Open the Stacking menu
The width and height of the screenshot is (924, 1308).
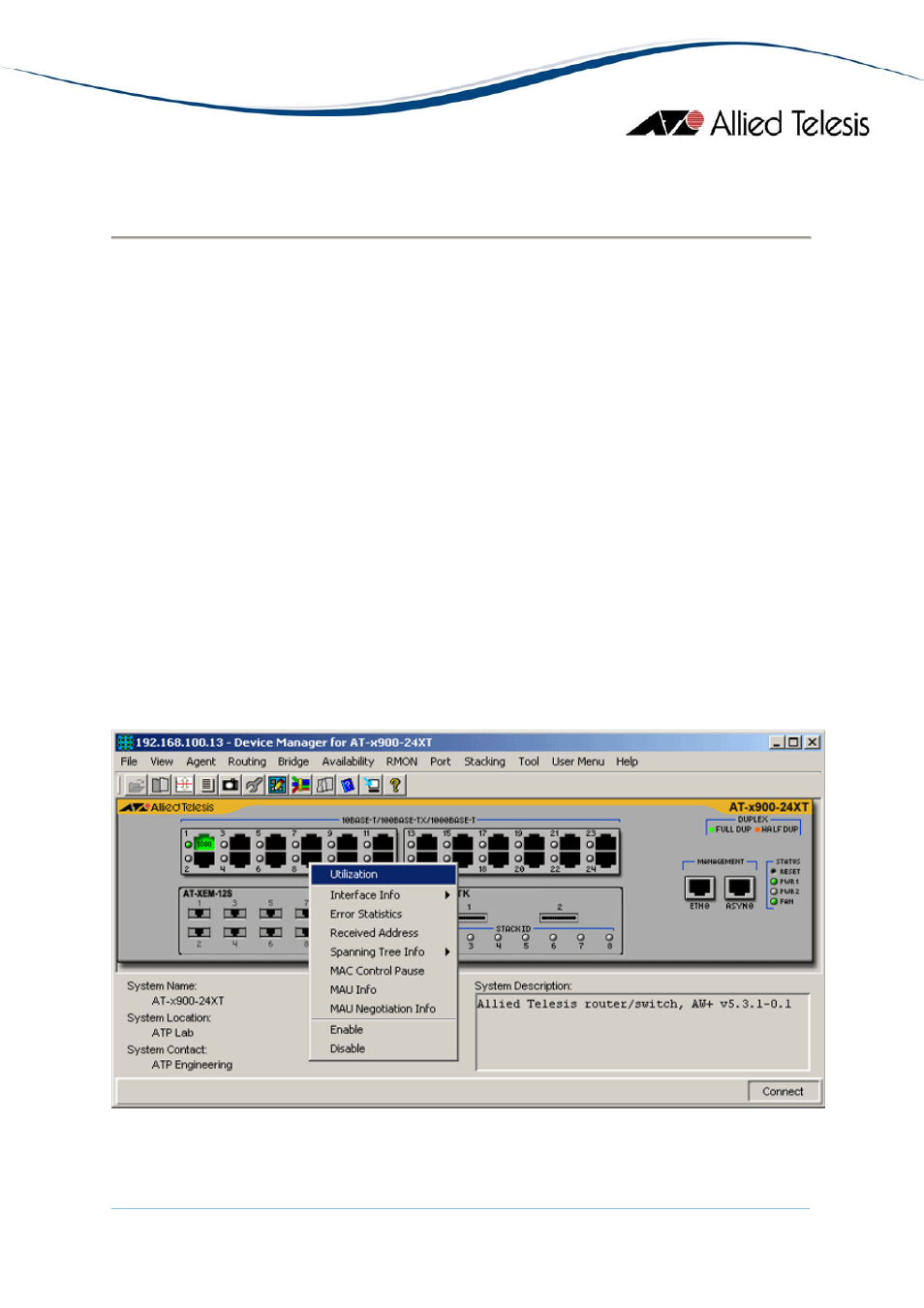point(484,762)
